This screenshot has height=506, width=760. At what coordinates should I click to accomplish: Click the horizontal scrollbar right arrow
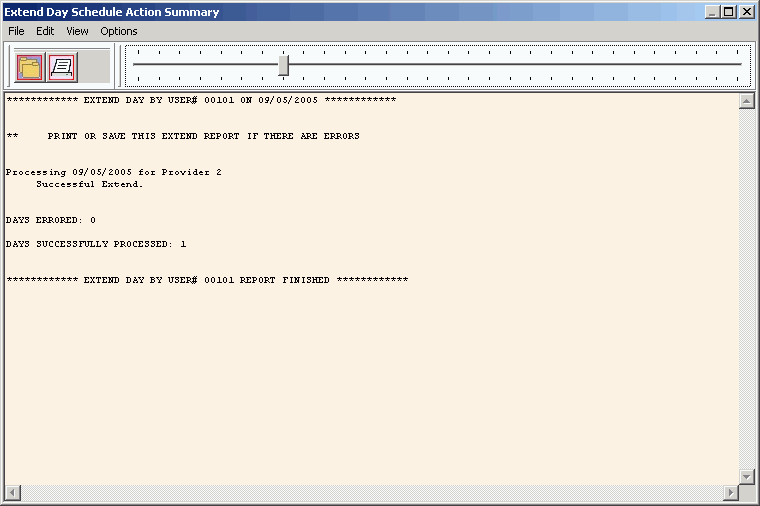tap(731, 492)
